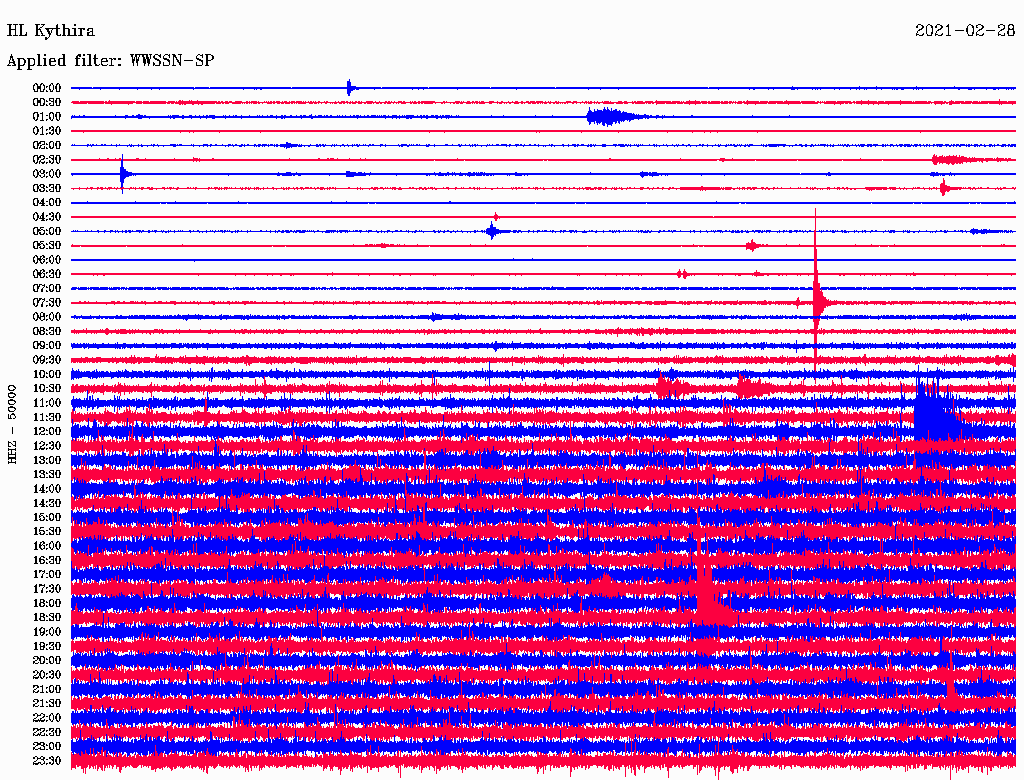
Task: Select the 03:30 time label
Action: (x=47, y=188)
